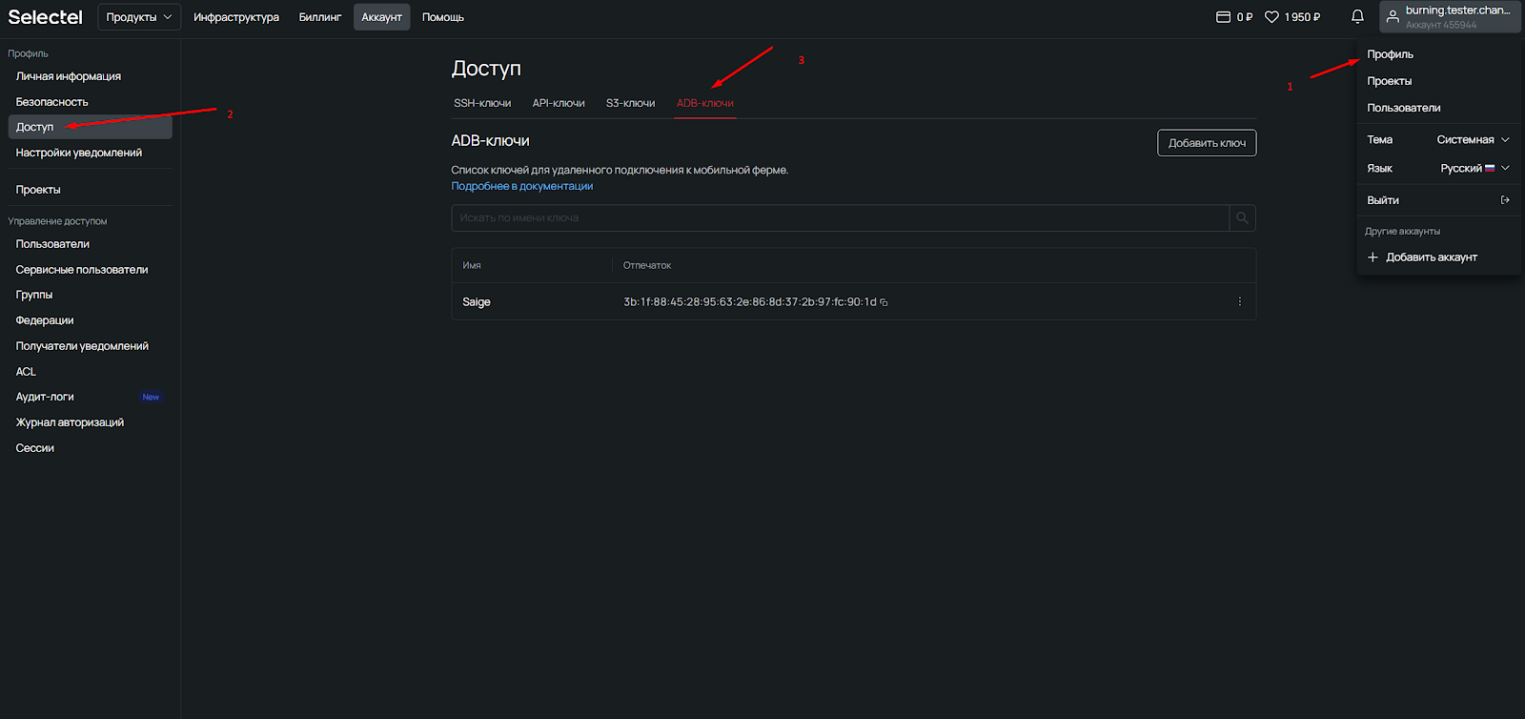1525x719 pixels.
Task: Open Биллинг in the top menu
Action: click(320, 17)
